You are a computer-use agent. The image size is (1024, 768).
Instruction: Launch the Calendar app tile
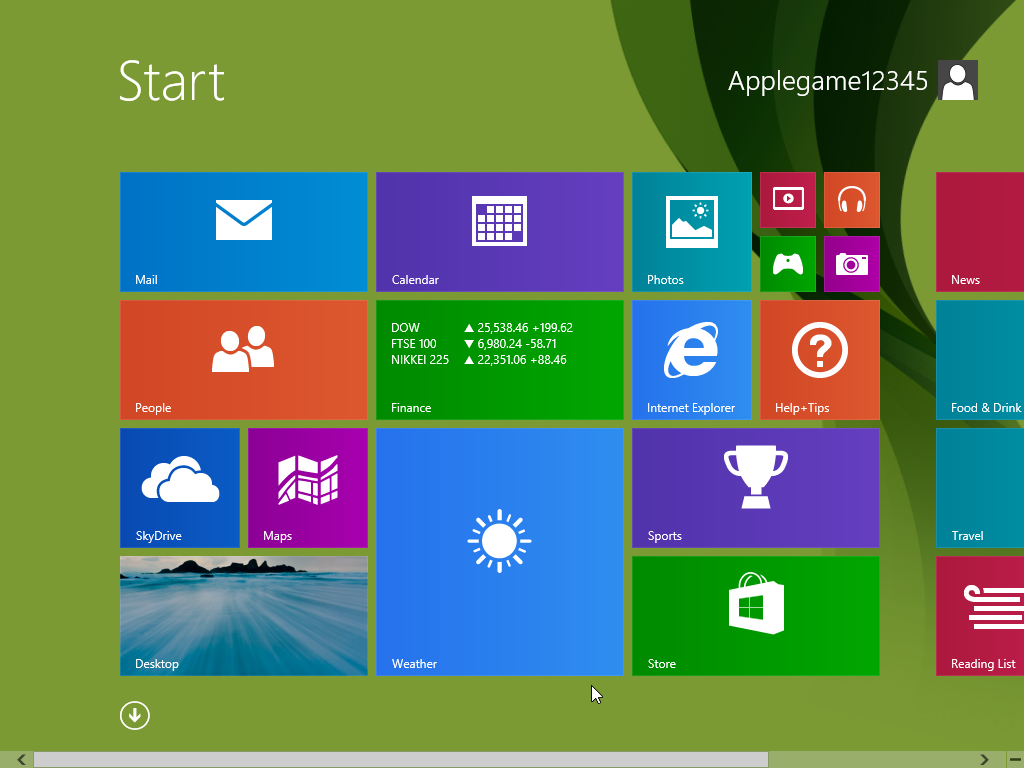(x=499, y=231)
